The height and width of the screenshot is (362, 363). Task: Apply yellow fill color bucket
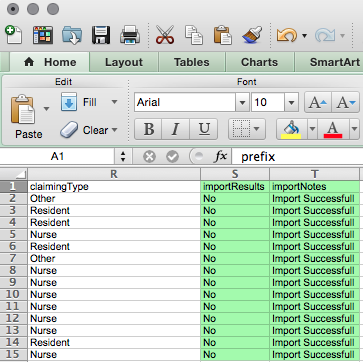pyautogui.click(x=292, y=129)
